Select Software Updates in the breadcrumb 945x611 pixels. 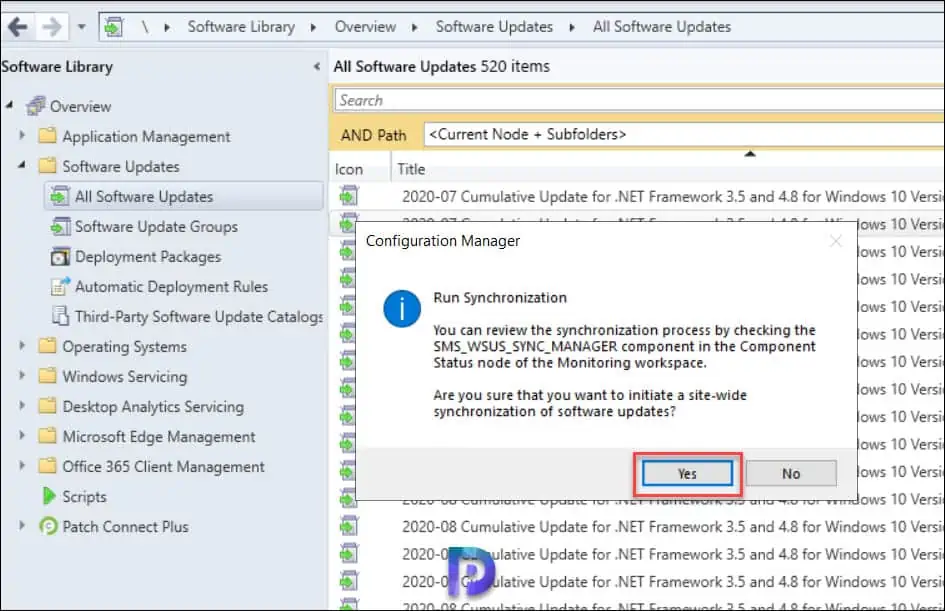(x=494, y=27)
